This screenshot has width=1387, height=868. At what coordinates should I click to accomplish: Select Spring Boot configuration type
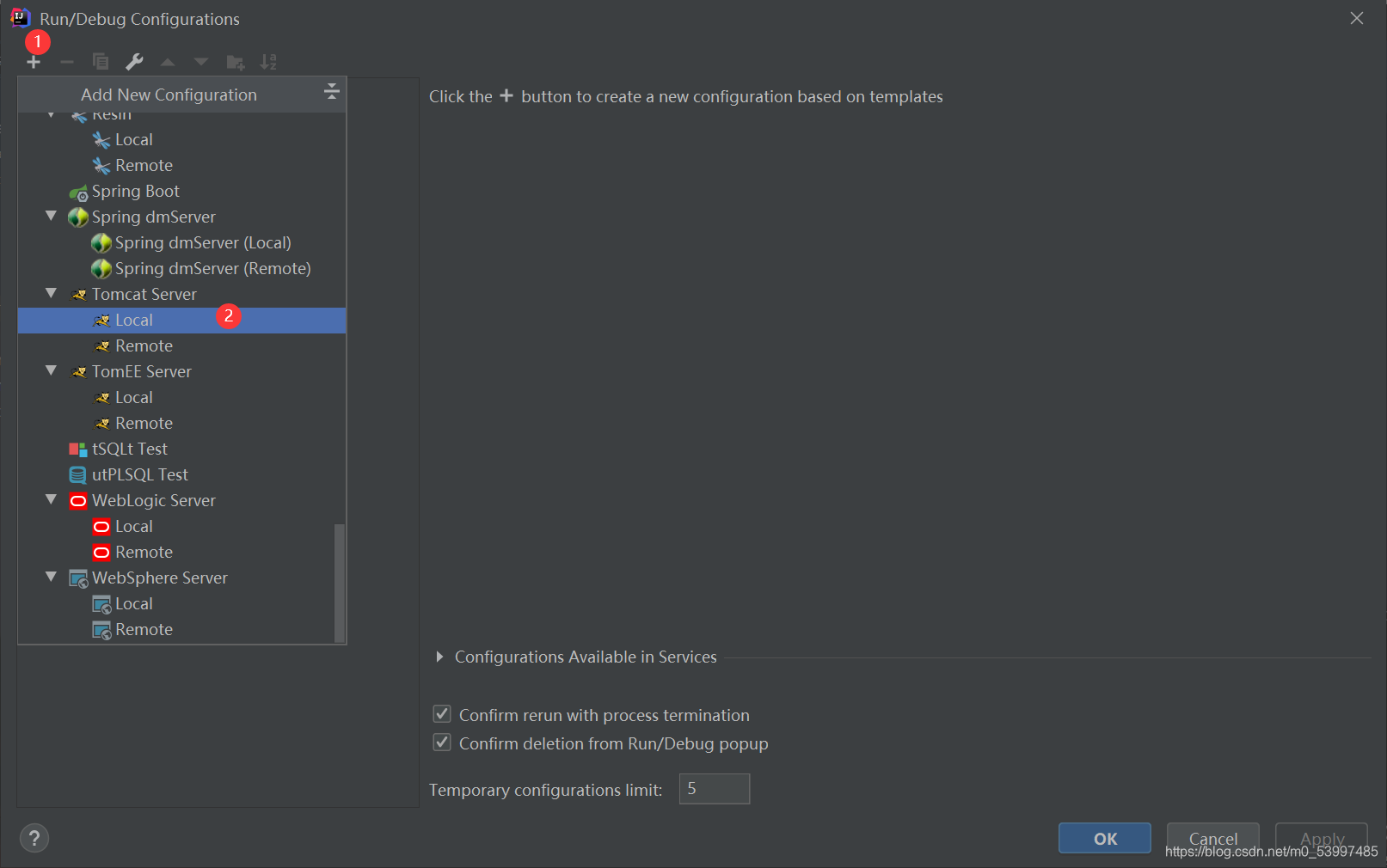point(182,192)
